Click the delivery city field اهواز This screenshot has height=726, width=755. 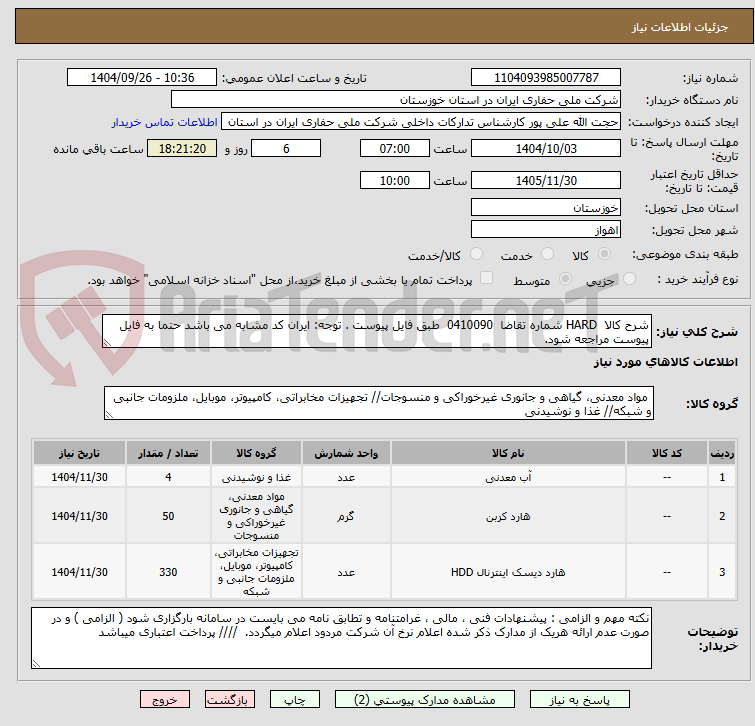pyautogui.click(x=546, y=230)
